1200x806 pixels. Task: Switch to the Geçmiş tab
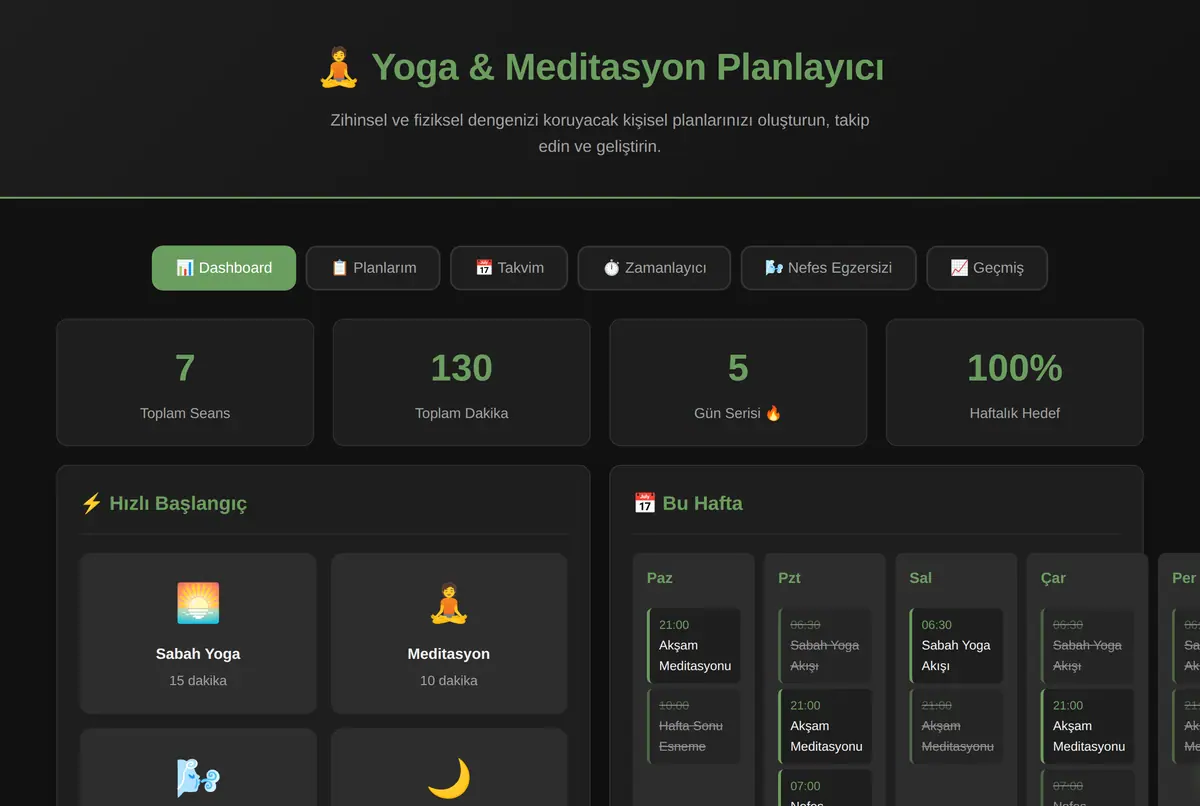pyautogui.click(x=987, y=268)
